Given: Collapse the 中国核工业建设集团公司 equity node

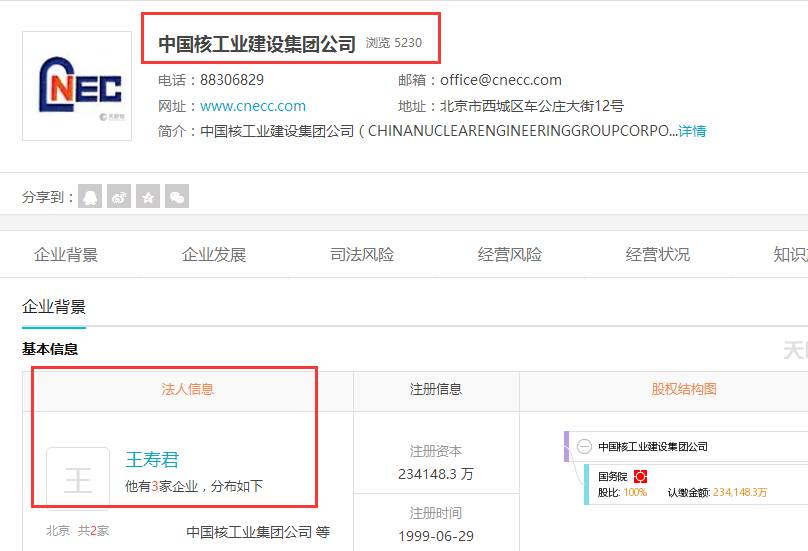Looking at the screenshot, I should coord(584,446).
